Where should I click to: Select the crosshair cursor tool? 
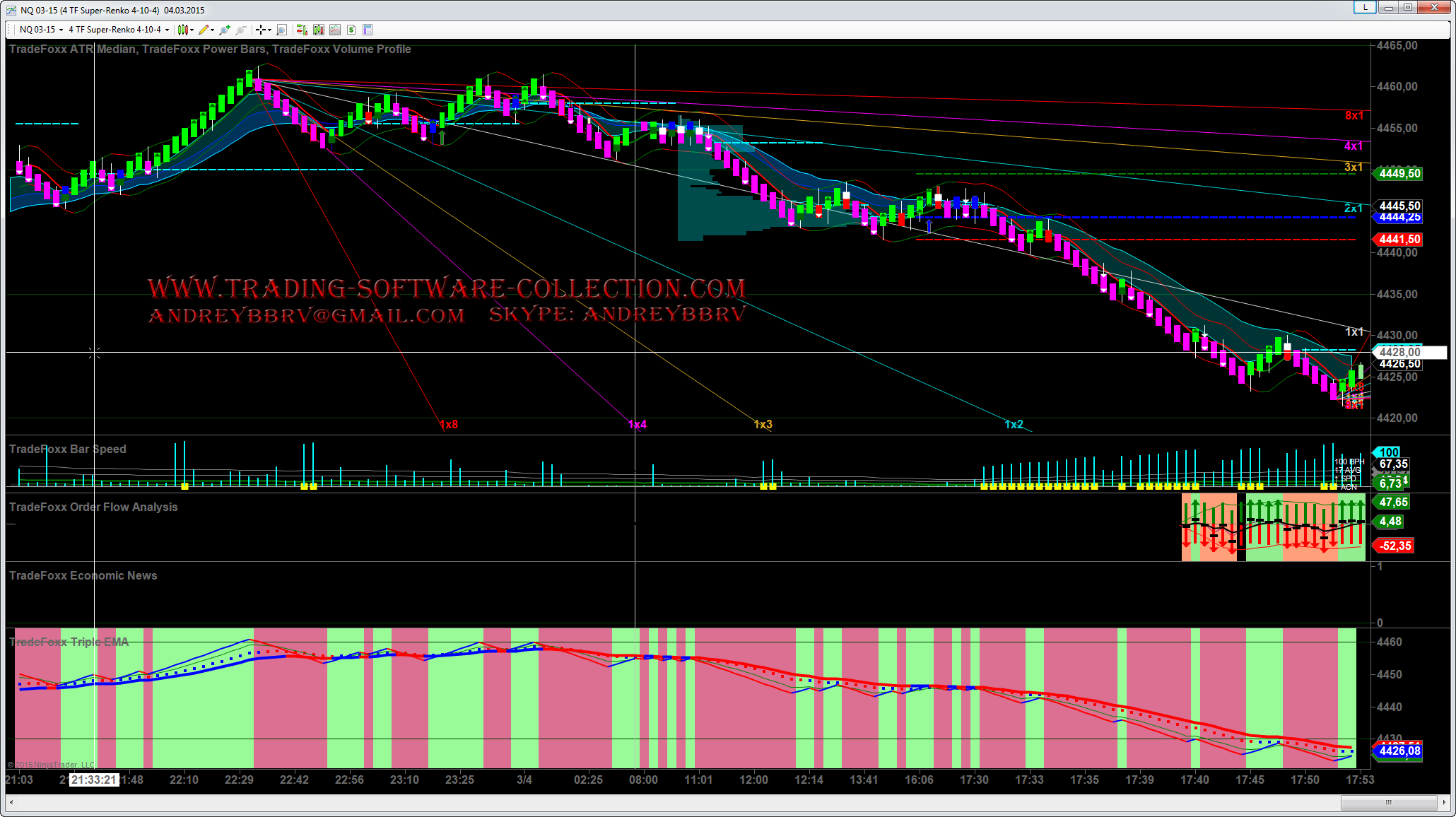tap(261, 30)
